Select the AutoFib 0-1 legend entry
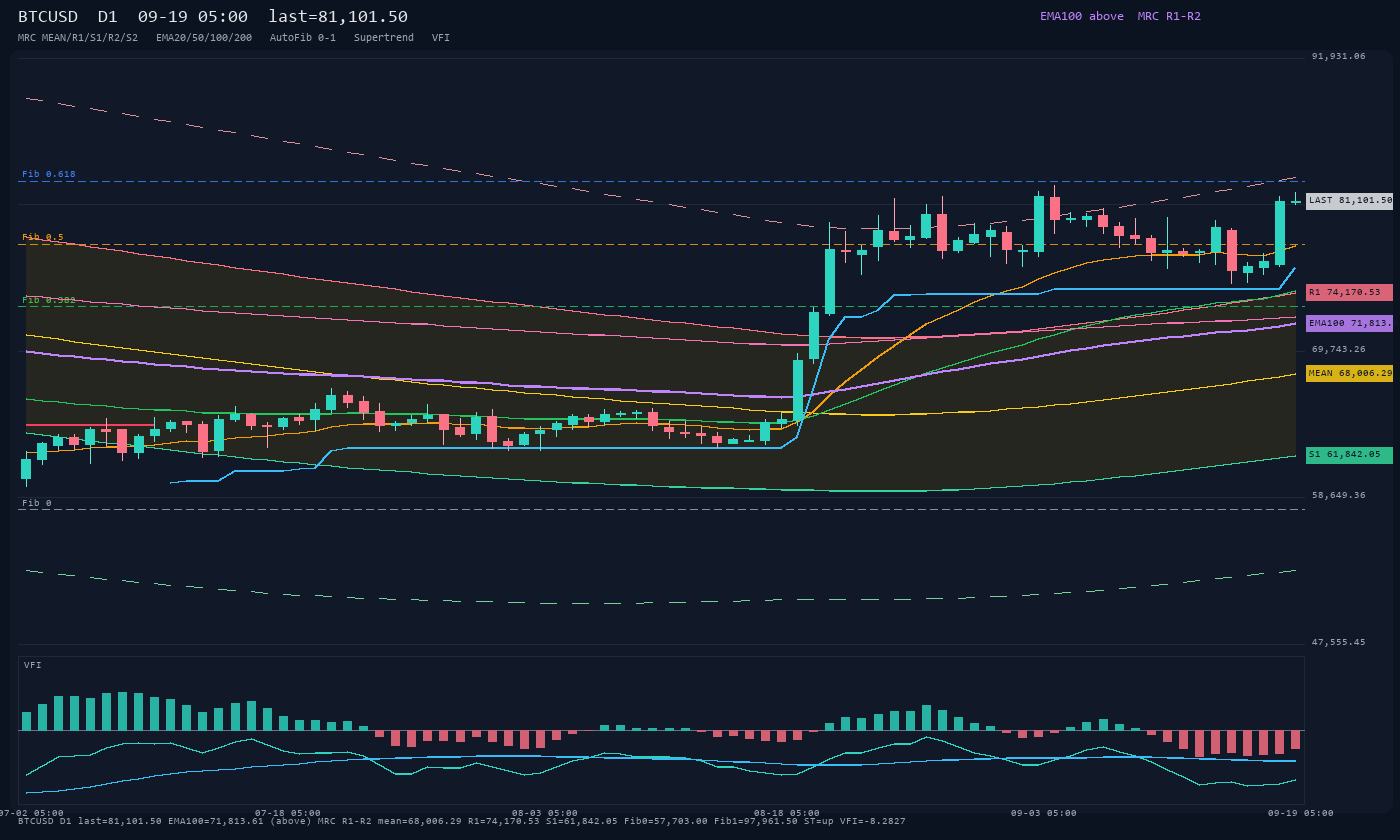 (303, 38)
